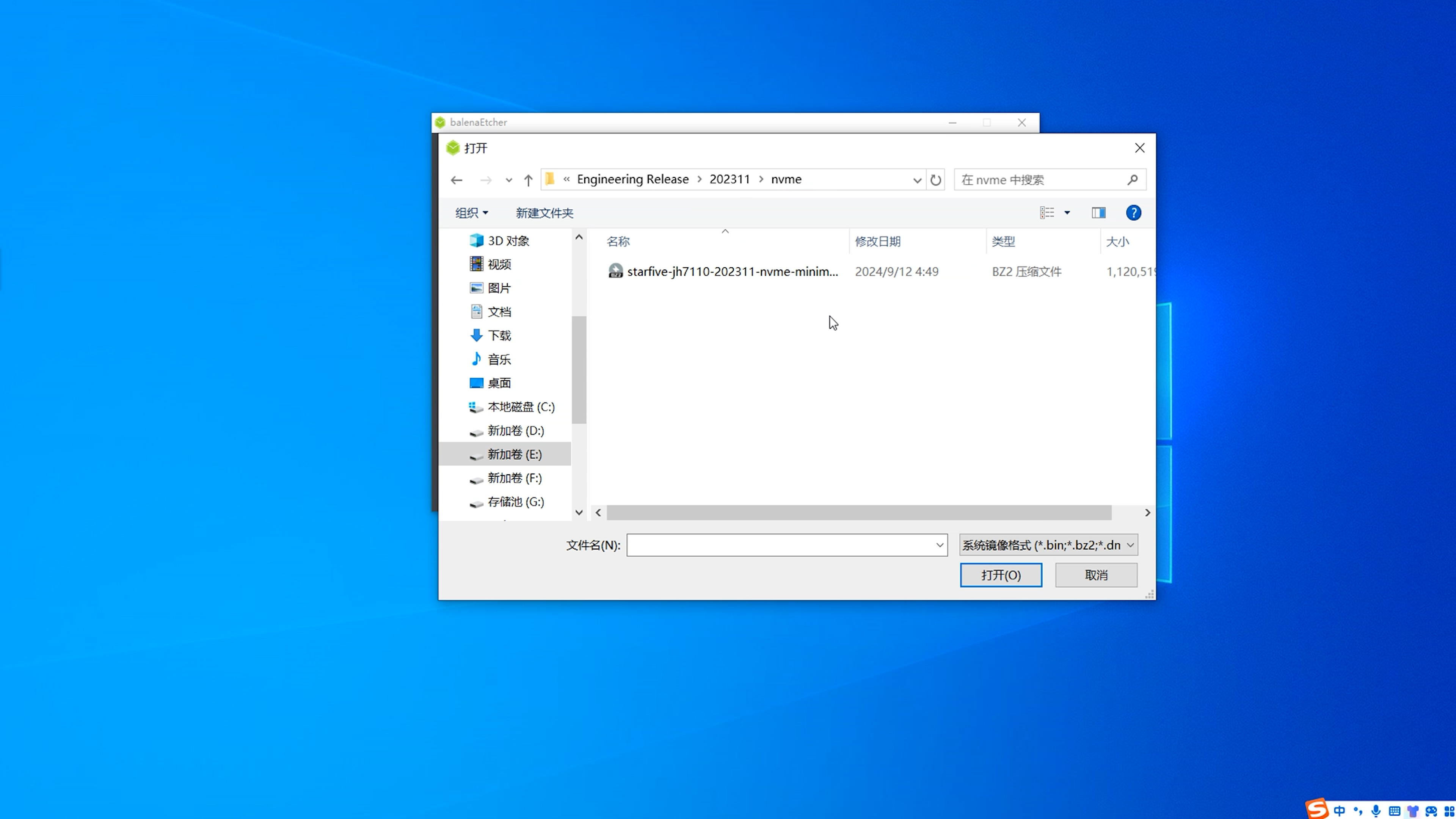Image resolution: width=1456 pixels, height=819 pixels.
Task: Click the horizontal scrollbar right arrow
Action: [x=1147, y=513]
